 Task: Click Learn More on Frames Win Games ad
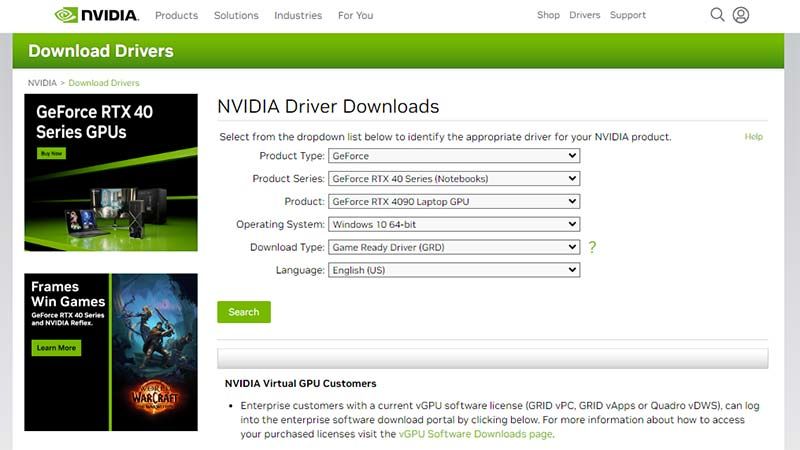(56, 348)
